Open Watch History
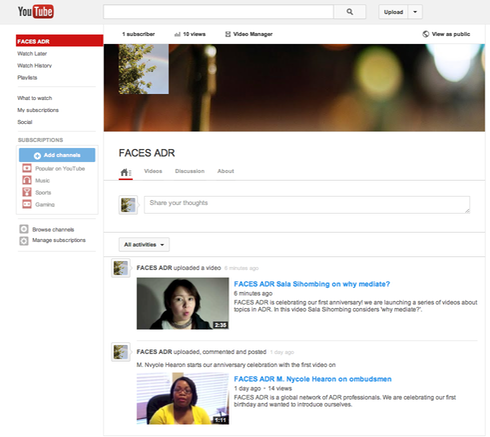Image resolution: width=490 pixels, height=437 pixels. (34, 66)
